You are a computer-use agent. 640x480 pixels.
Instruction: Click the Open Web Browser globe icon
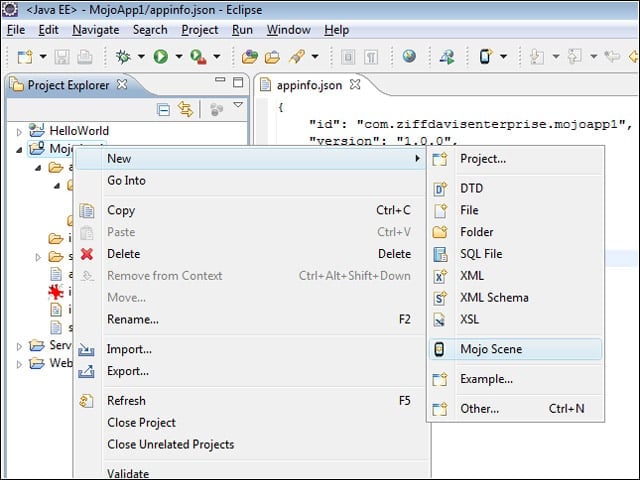[409, 56]
